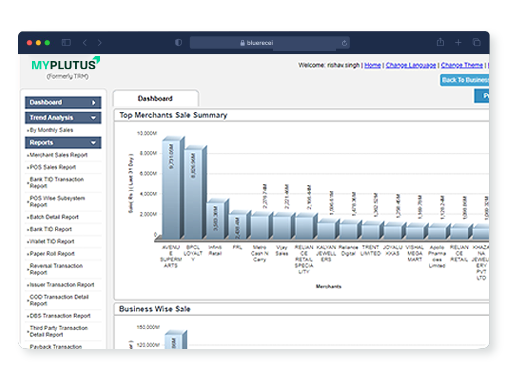Open Bank TID Transaction Report
This screenshot has width=513, height=386.
57,183
